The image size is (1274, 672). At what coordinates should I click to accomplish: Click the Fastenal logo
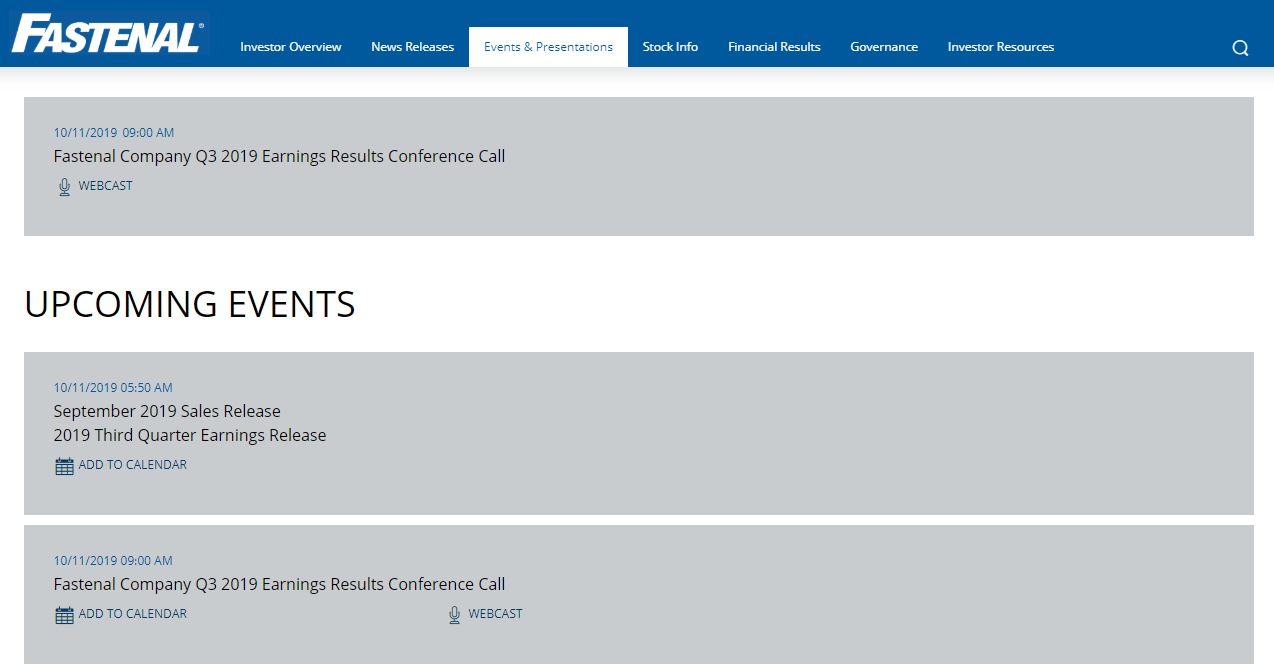(108, 33)
